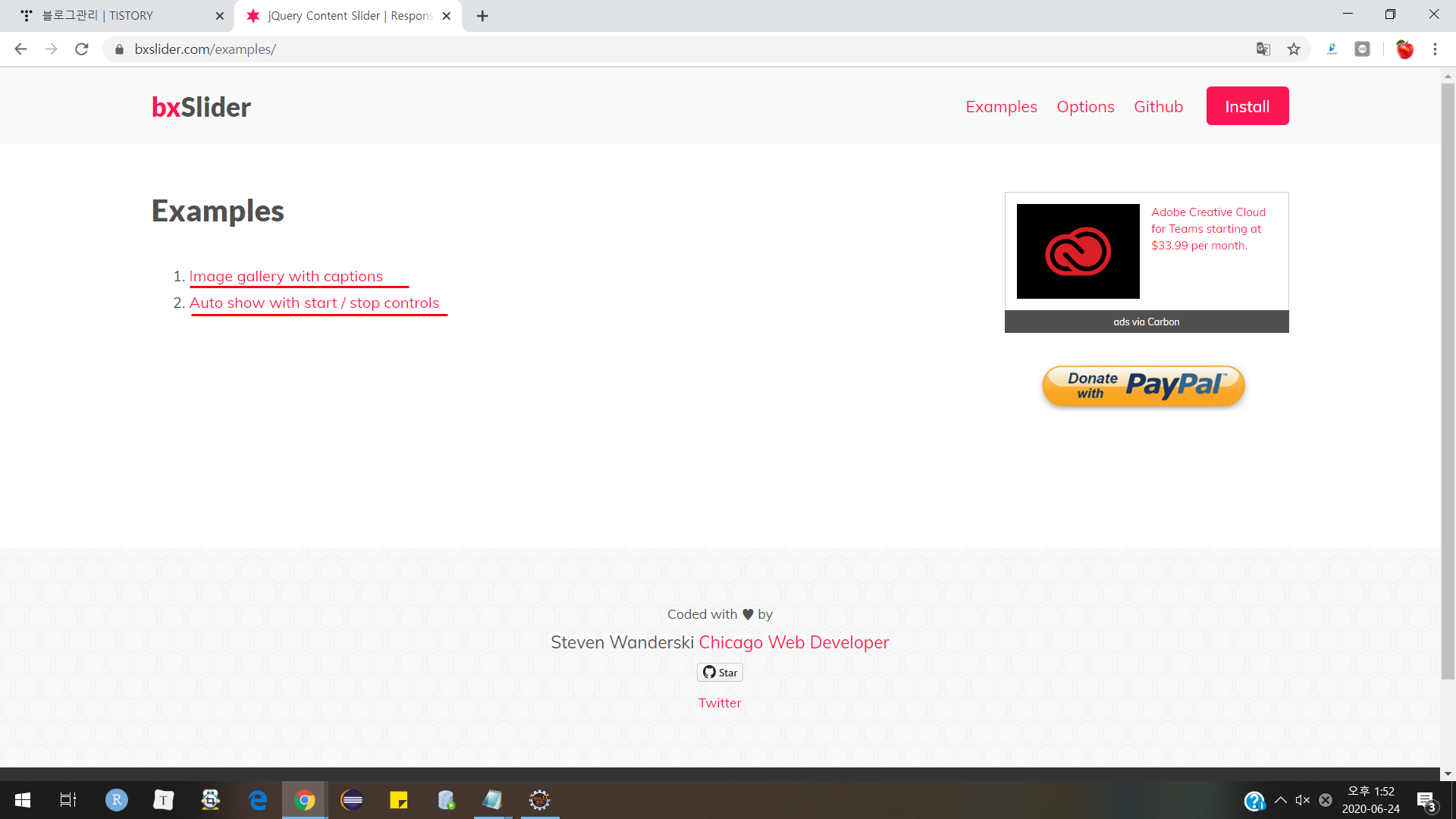
Task: Open the Chrome three-dot menu
Action: (1435, 49)
